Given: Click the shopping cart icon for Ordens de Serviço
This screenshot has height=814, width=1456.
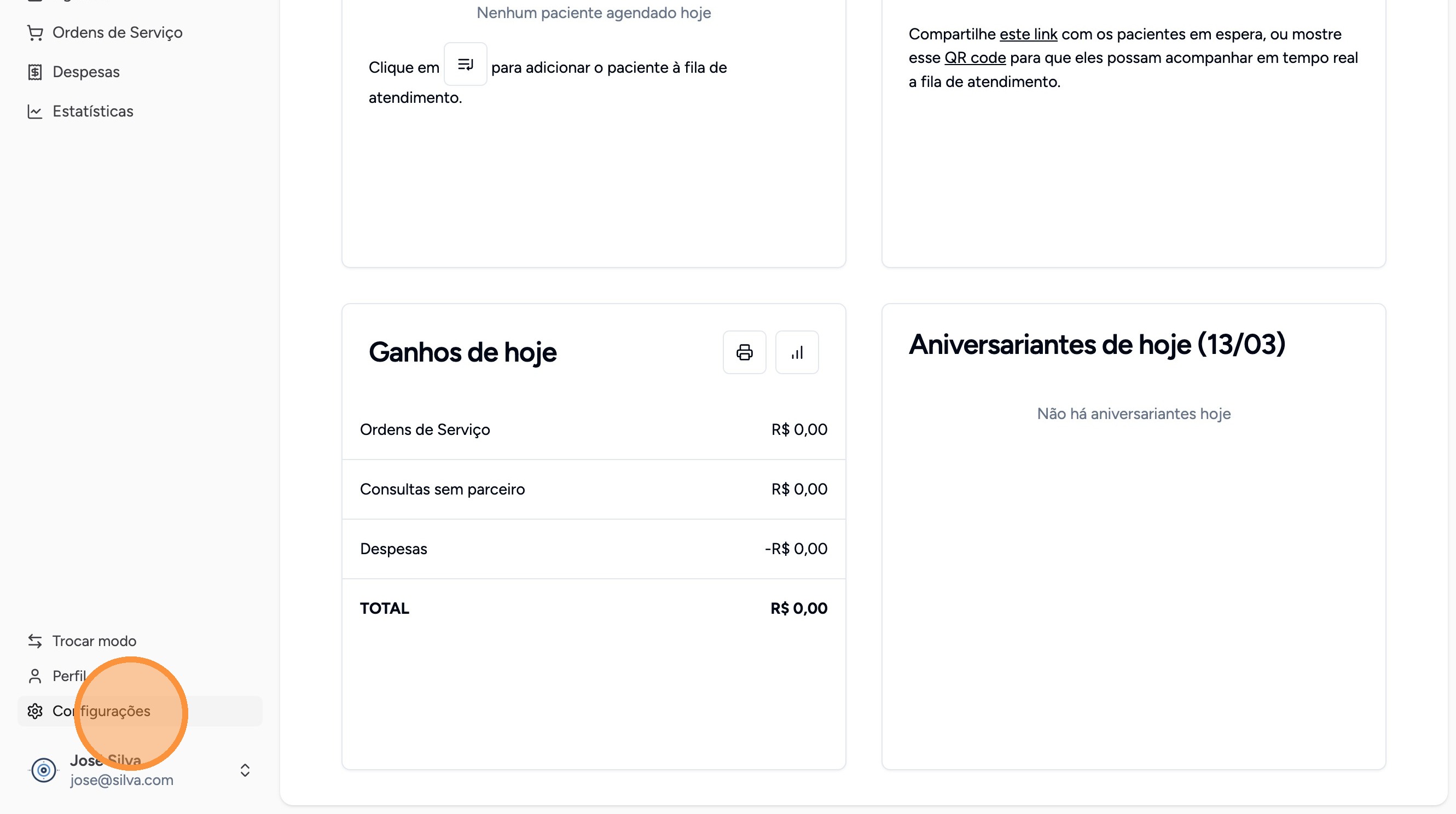Looking at the screenshot, I should 35,33.
